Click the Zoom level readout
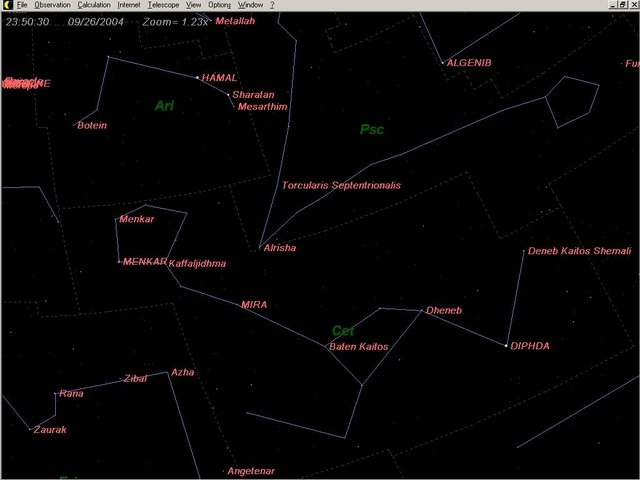 147,20
